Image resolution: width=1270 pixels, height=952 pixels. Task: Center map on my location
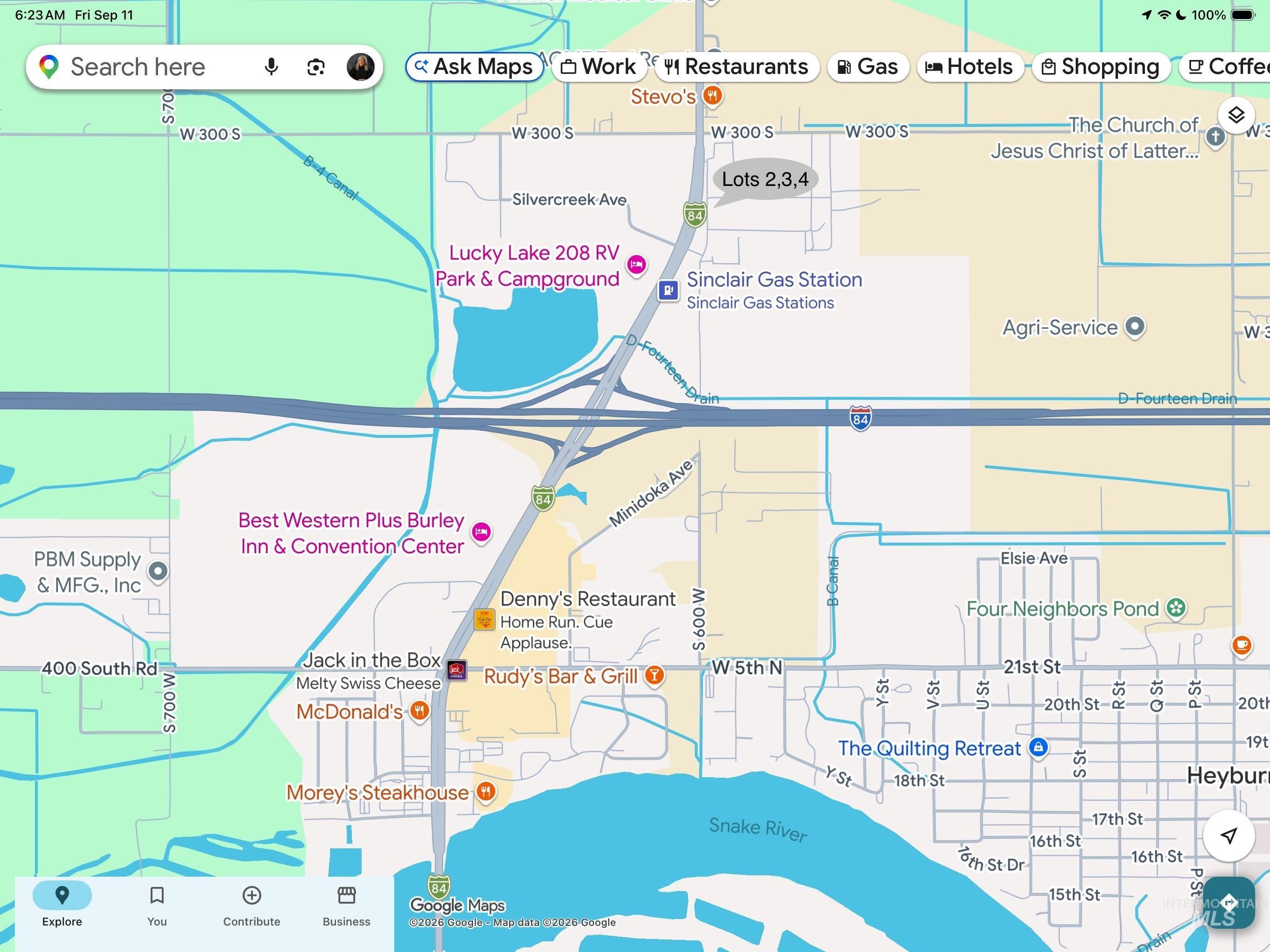[x=1229, y=835]
